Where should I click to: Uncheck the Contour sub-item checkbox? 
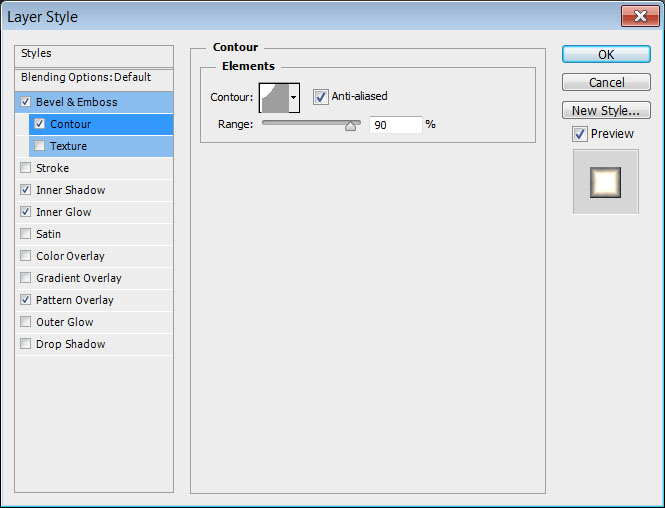click(39, 124)
